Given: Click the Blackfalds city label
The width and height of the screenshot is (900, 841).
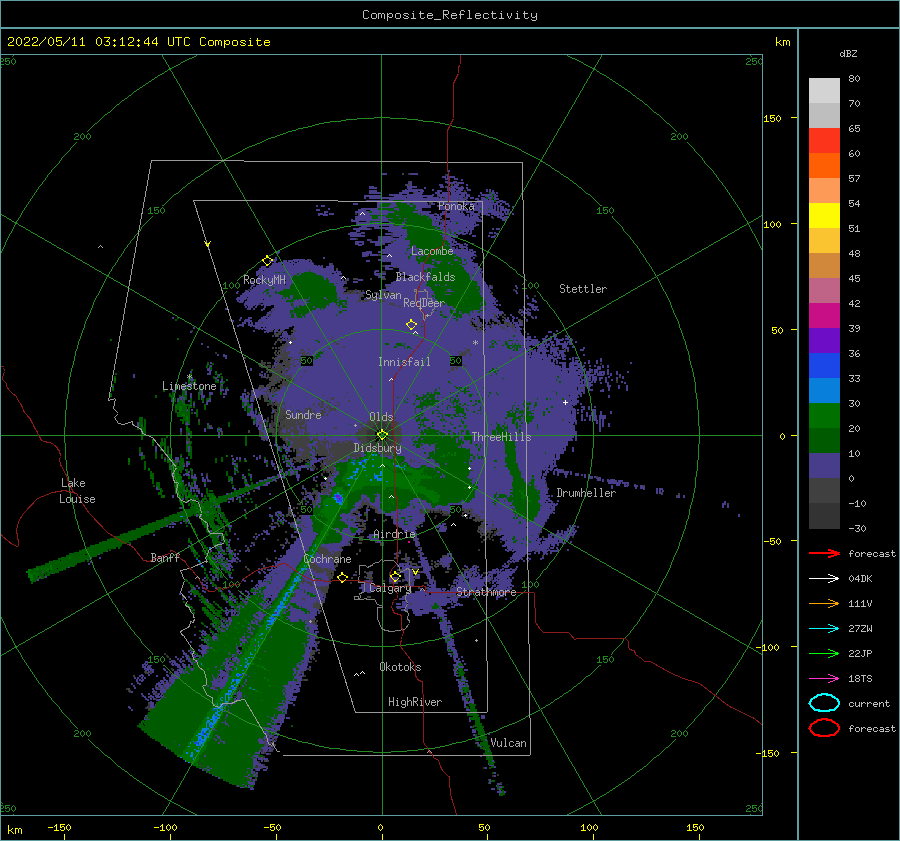Looking at the screenshot, I should (425, 277).
